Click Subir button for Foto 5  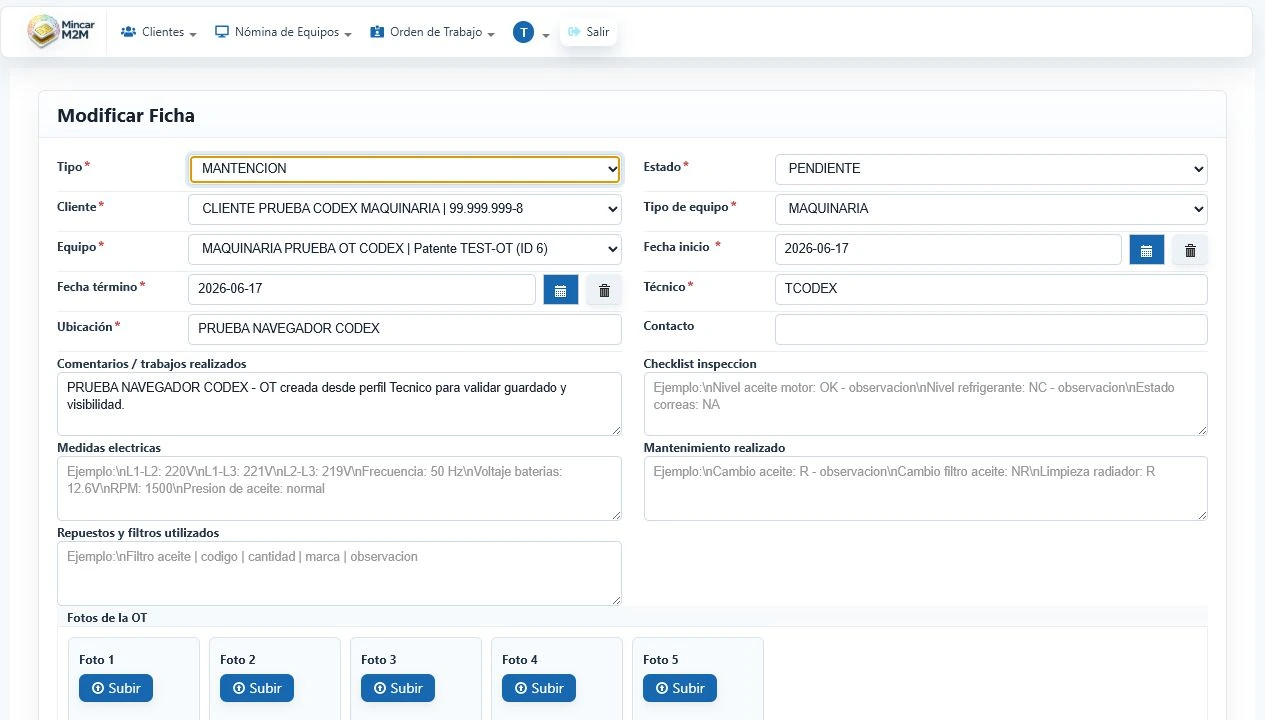680,688
